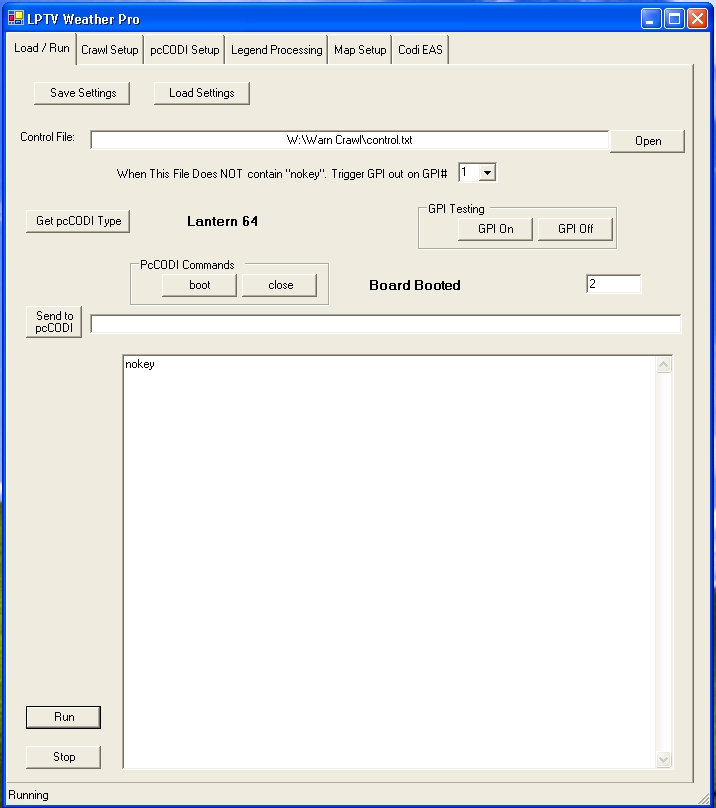Click the Lantern 64 type label
This screenshot has height=808, width=716.
[x=222, y=222]
